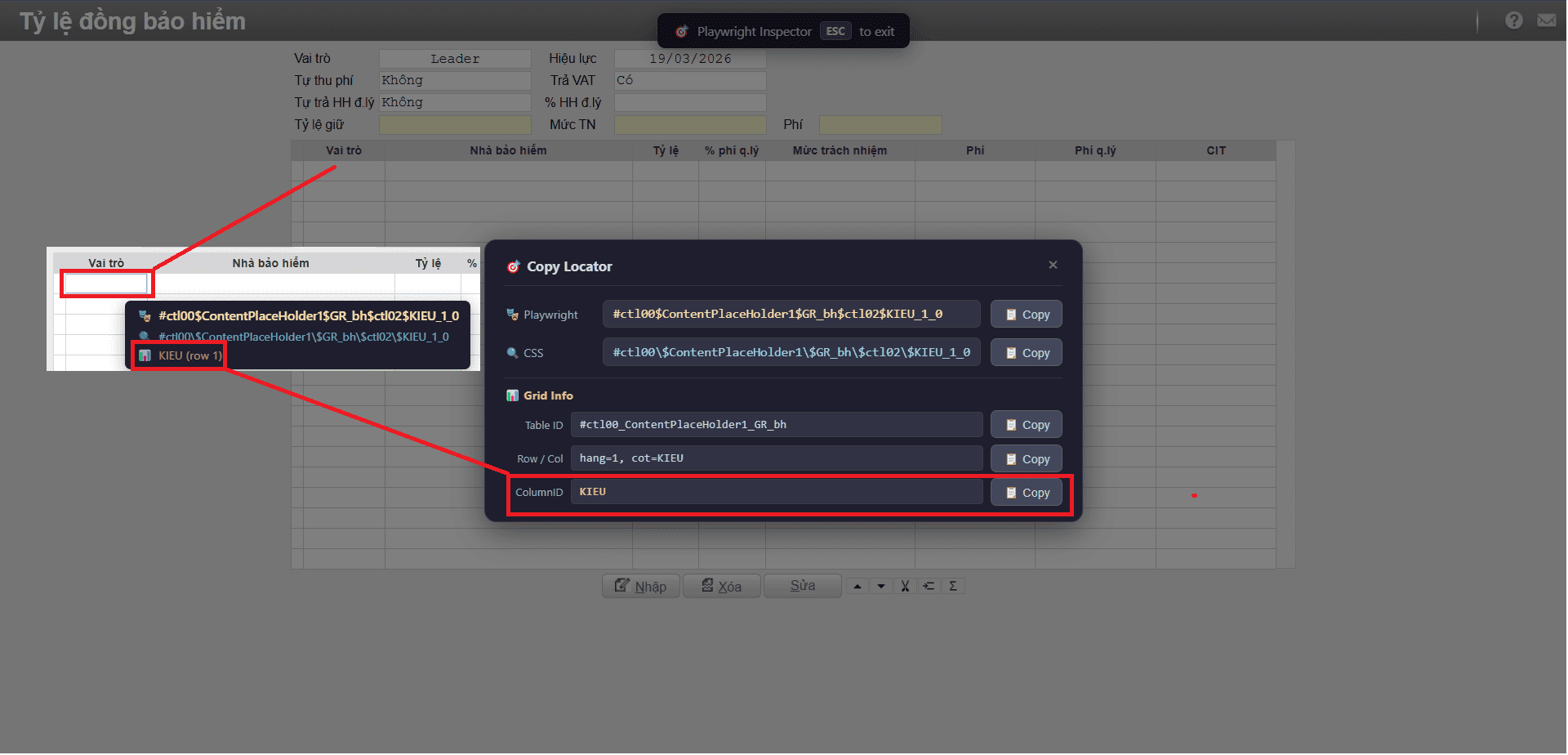Image resolution: width=1568 pixels, height=755 pixels.
Task: Select the Row / Col field hang=1, cot=KIEU
Action: click(x=777, y=458)
